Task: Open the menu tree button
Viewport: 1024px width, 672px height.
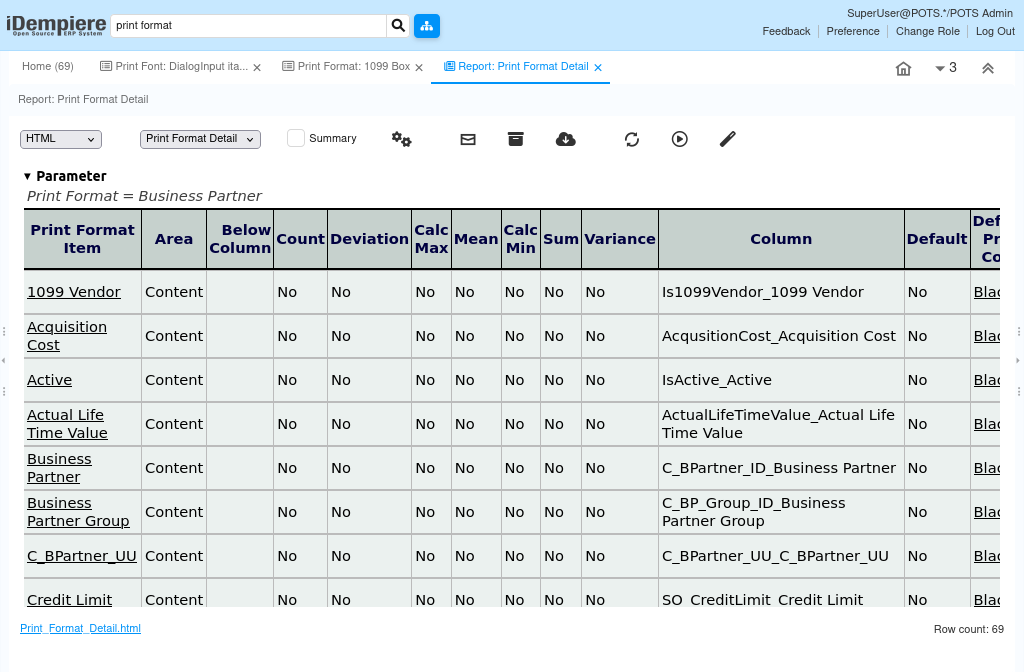Action: point(426,25)
